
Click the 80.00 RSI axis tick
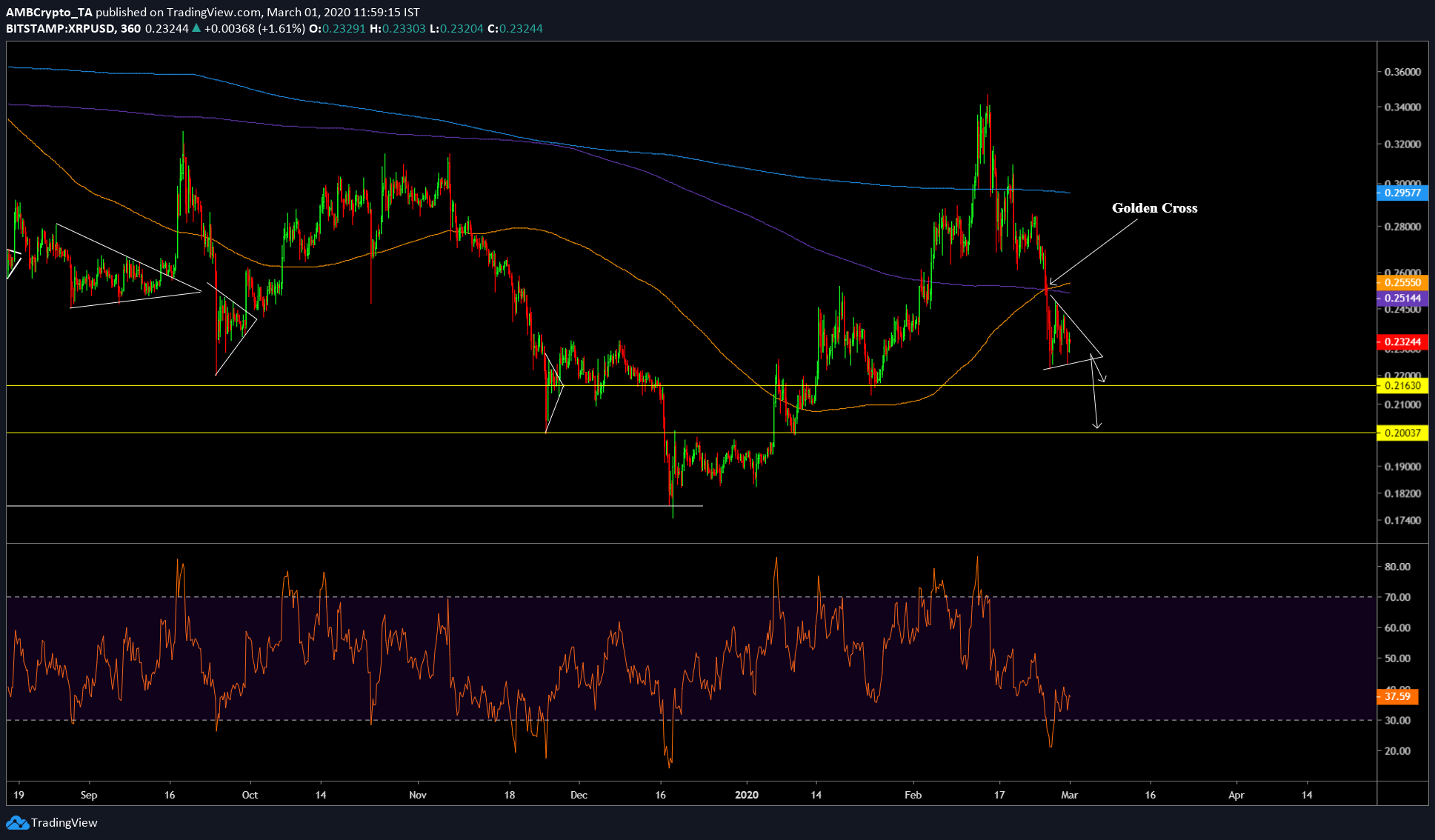[1397, 567]
